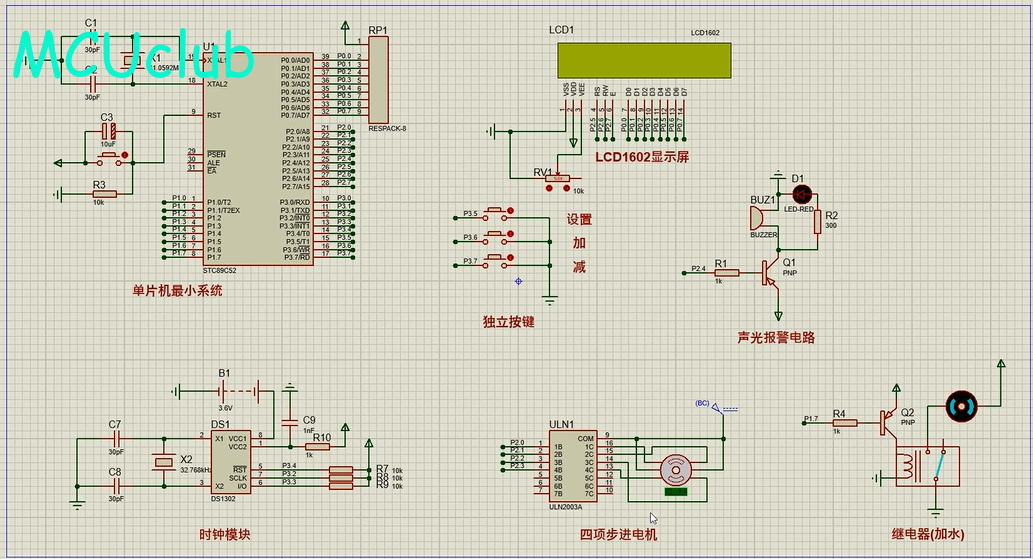1033x559 pixels.
Task: Select the RP1 RESPACK-8 resistor pack
Action: [378, 80]
